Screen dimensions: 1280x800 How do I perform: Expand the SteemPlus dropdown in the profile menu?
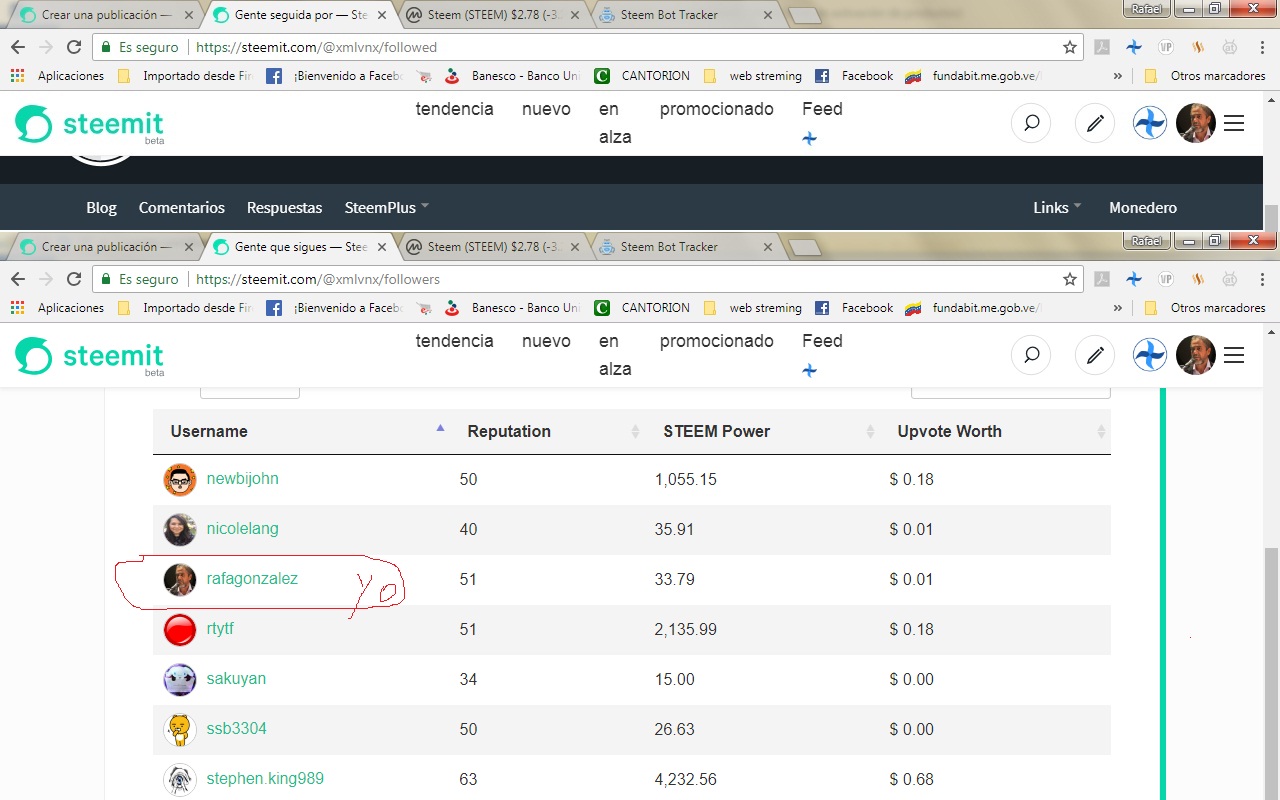387,207
